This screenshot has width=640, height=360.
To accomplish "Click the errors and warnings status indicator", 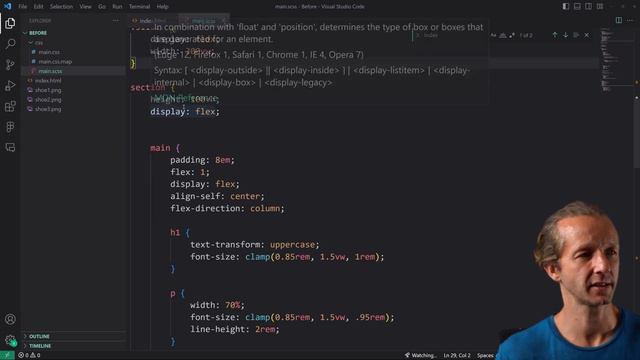I will click(x=29, y=355).
